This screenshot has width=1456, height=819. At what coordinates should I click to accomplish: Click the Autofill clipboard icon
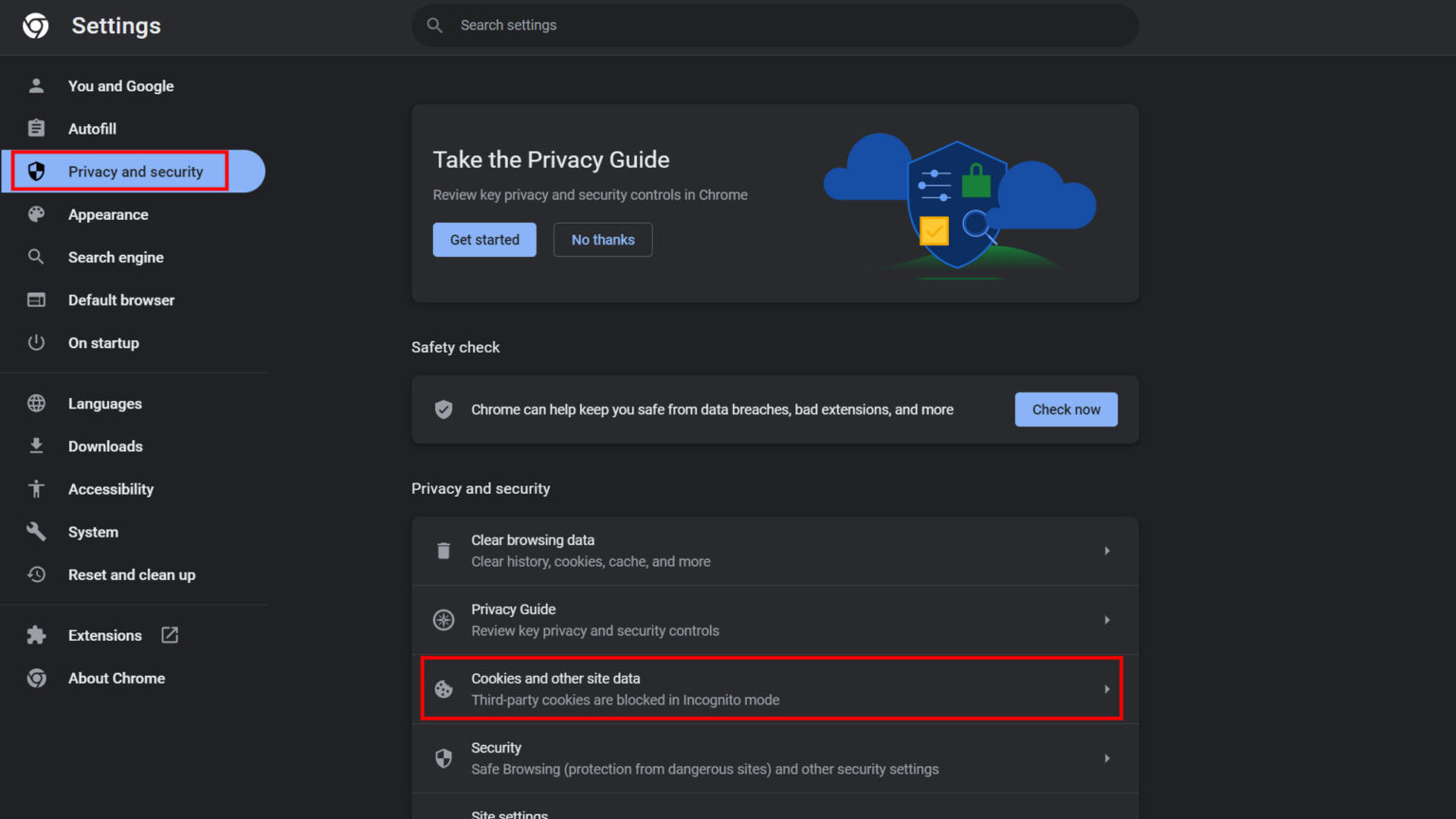36,128
